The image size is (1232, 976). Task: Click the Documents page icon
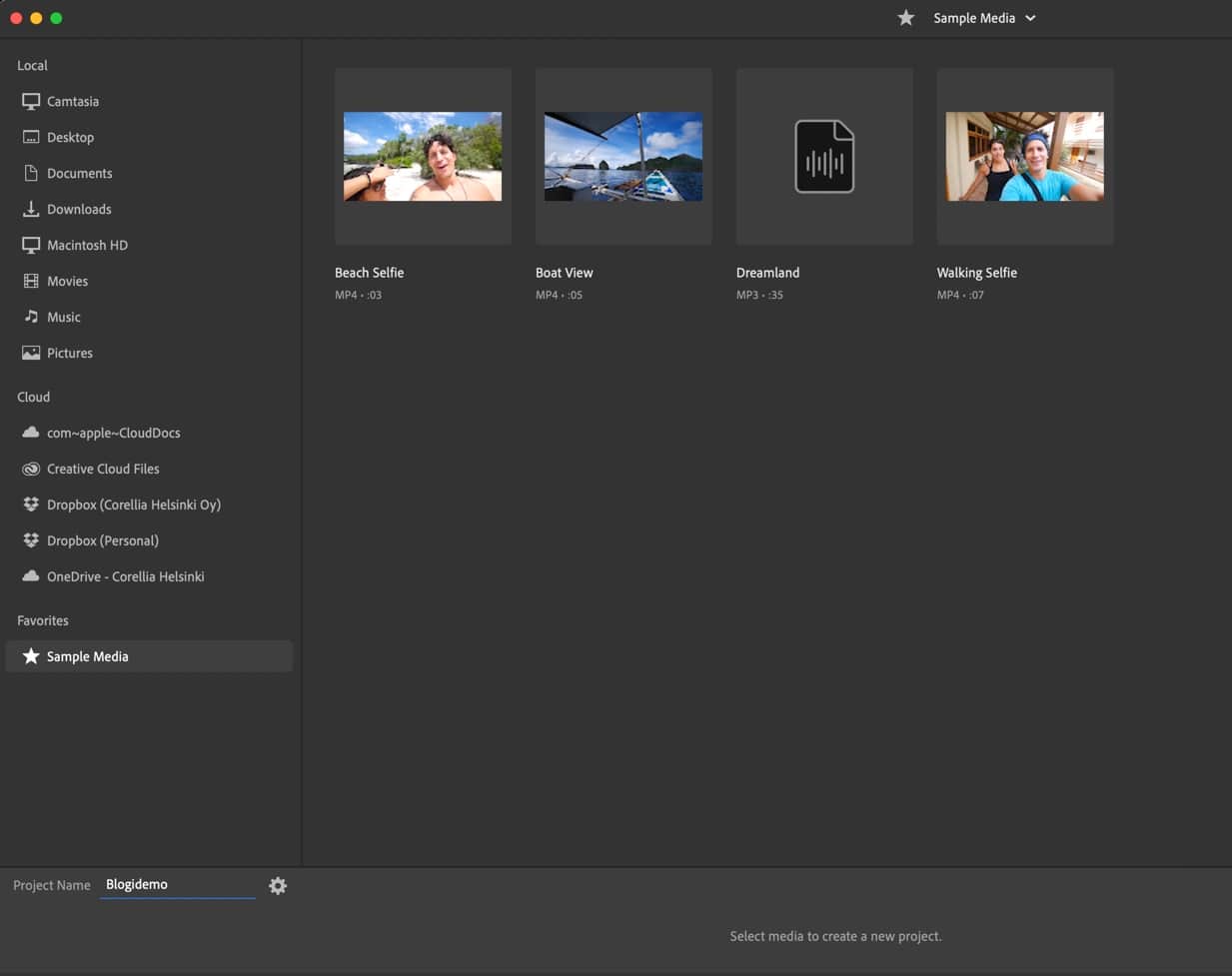tap(31, 173)
